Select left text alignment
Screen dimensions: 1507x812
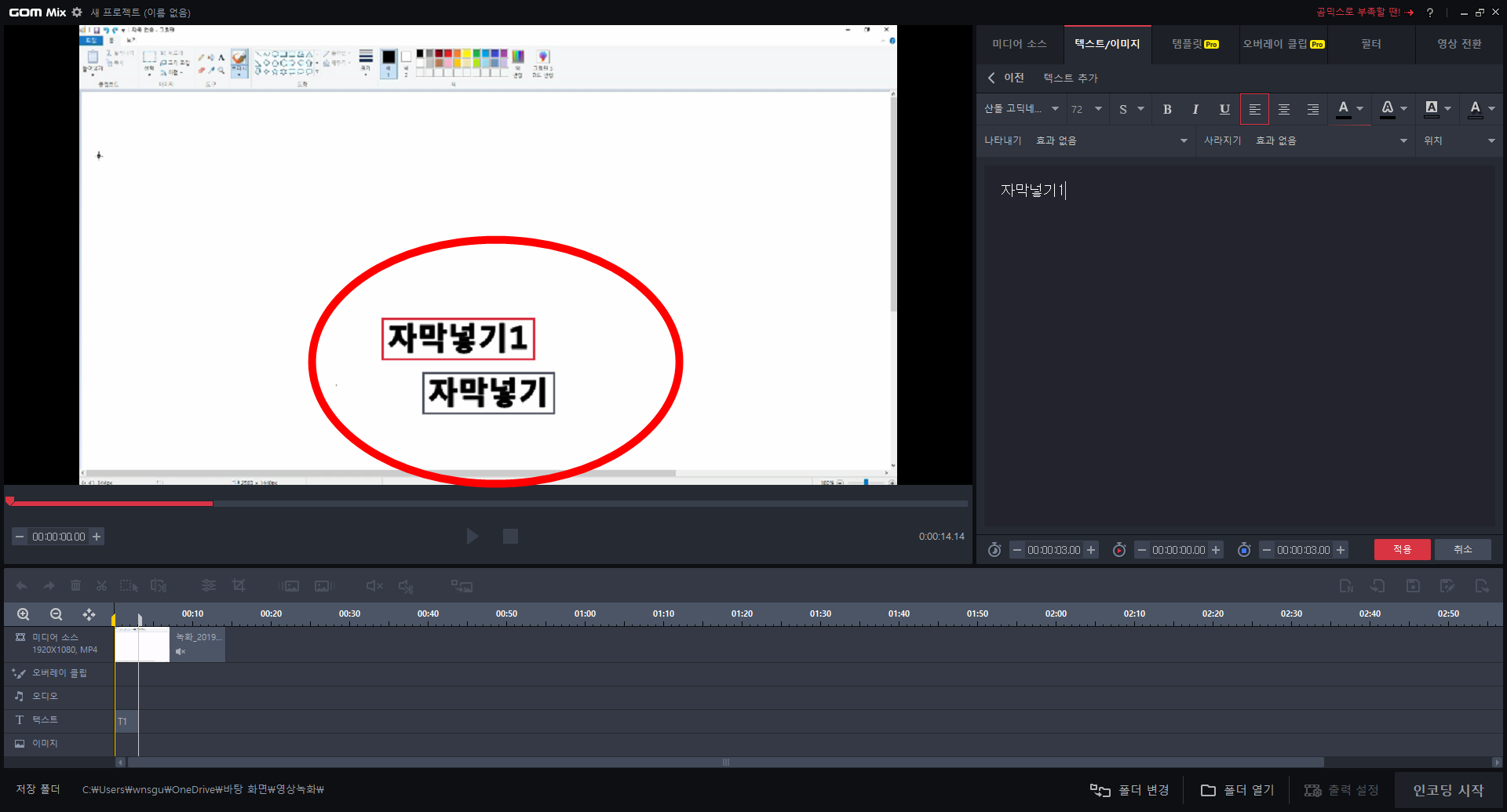(x=1254, y=110)
